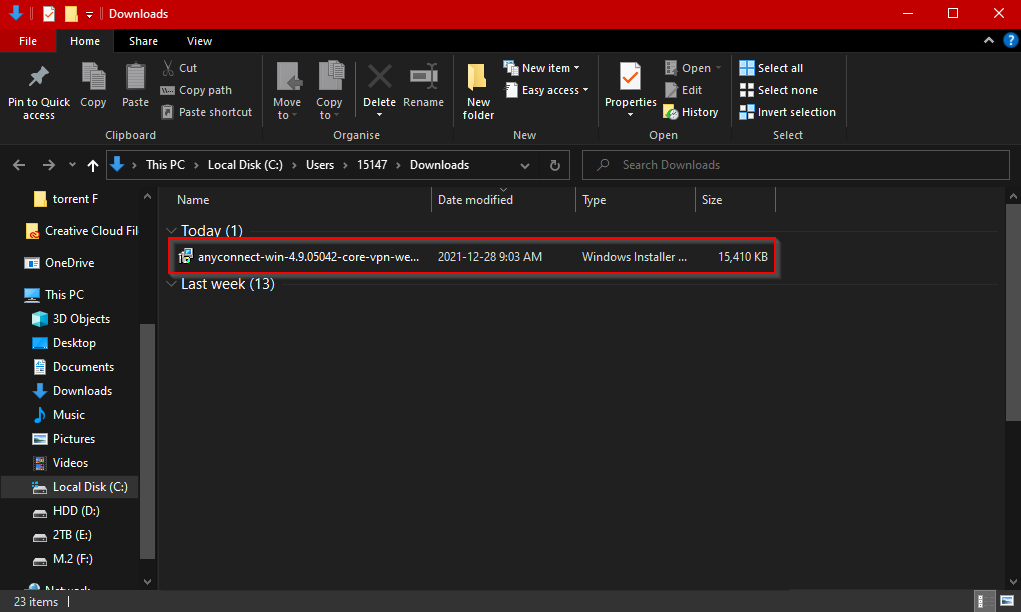
Task: Sort by Name column header
Action: [193, 200]
